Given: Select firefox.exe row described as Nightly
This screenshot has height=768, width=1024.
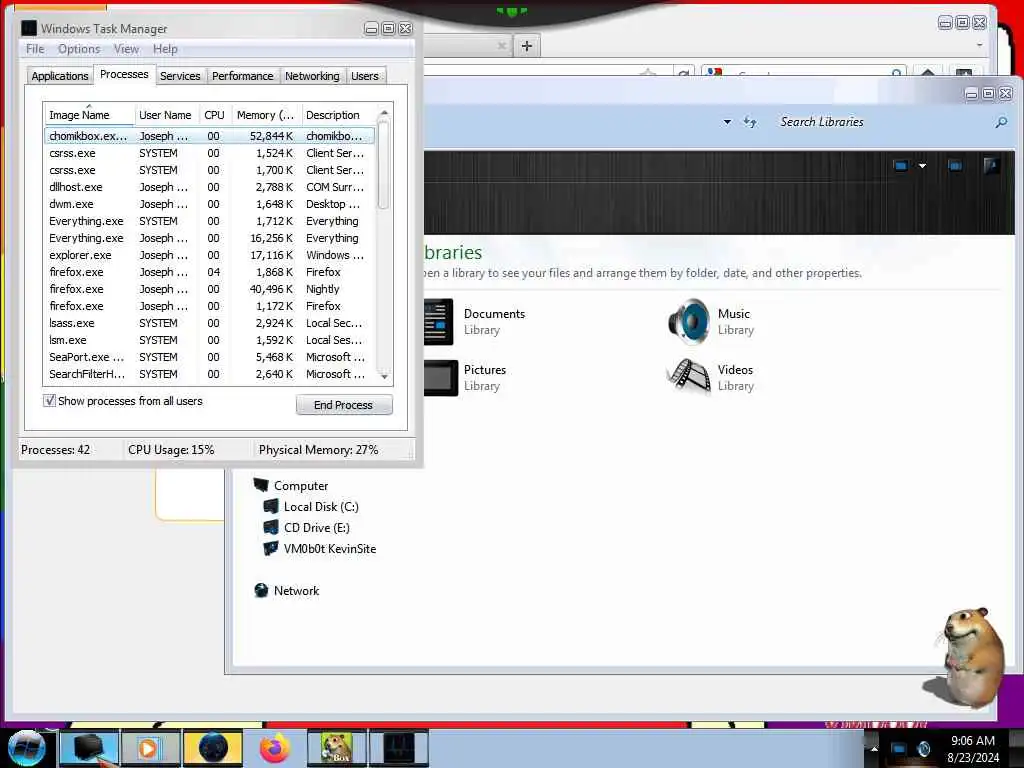Looking at the screenshot, I should pyautogui.click(x=210, y=289).
